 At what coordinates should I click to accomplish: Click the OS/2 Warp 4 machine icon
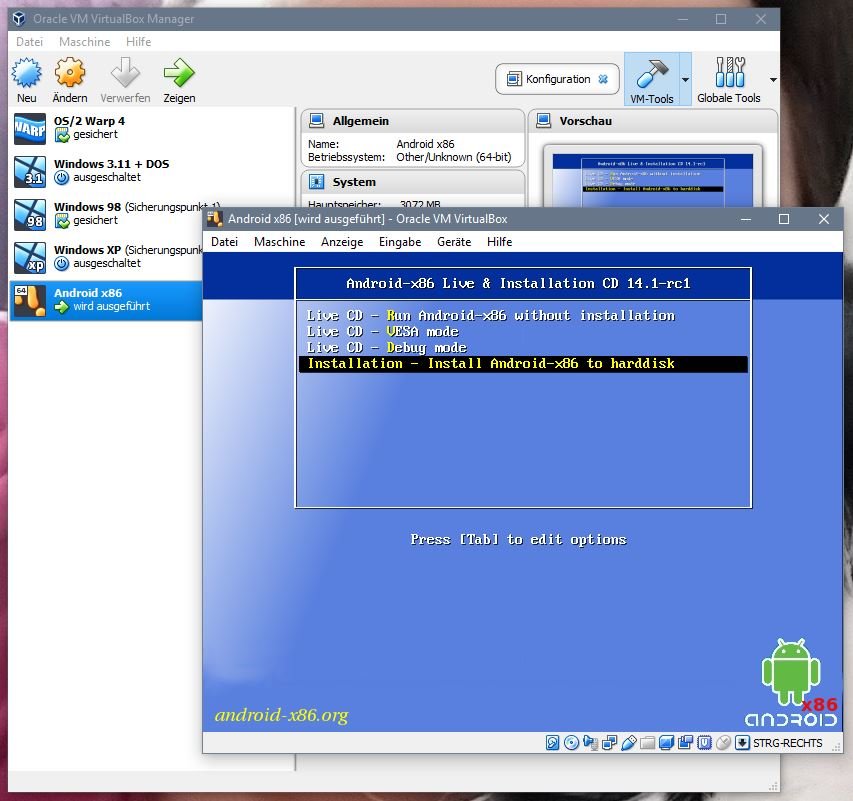point(30,129)
